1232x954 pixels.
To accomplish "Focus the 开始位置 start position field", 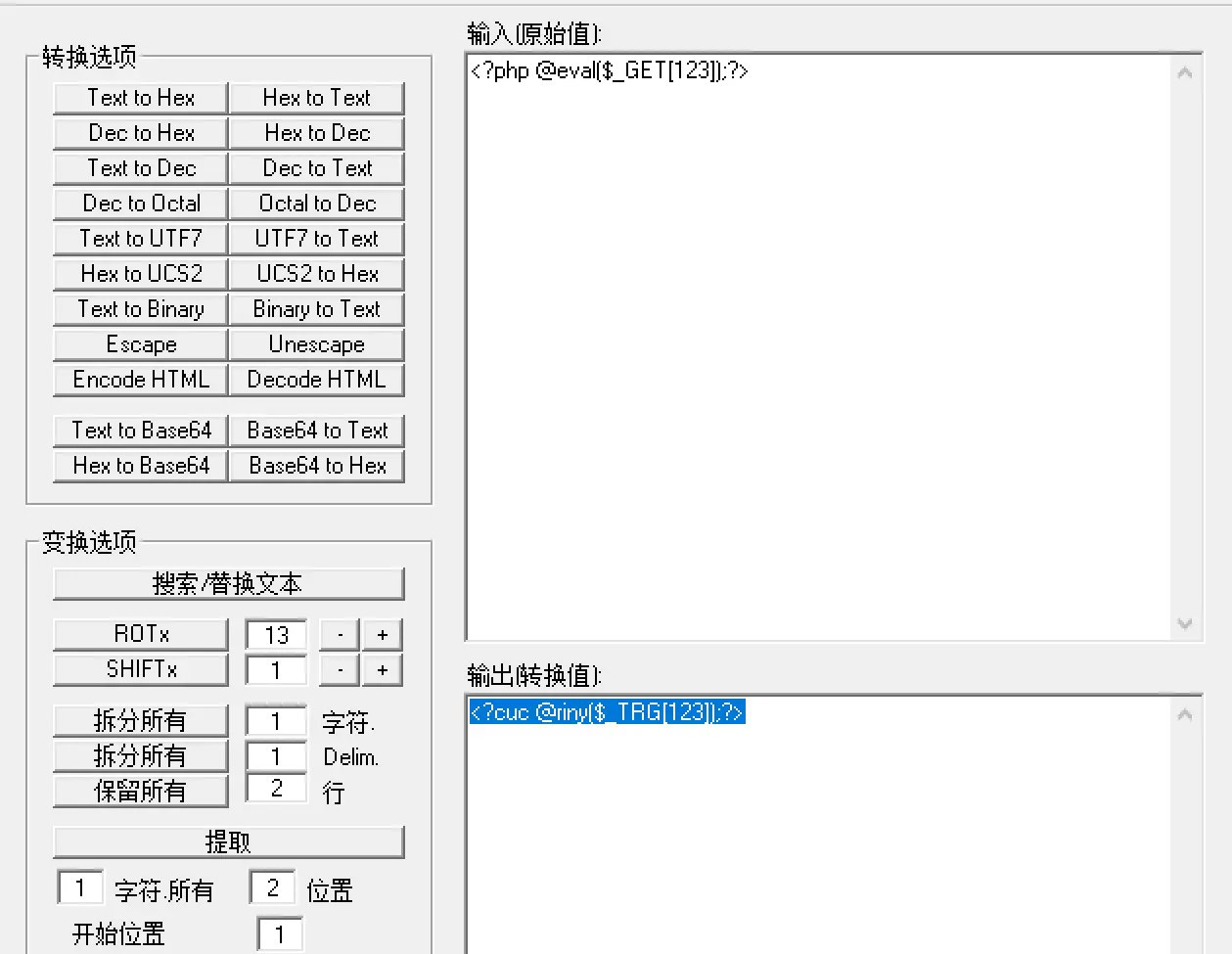I will tap(279, 934).
